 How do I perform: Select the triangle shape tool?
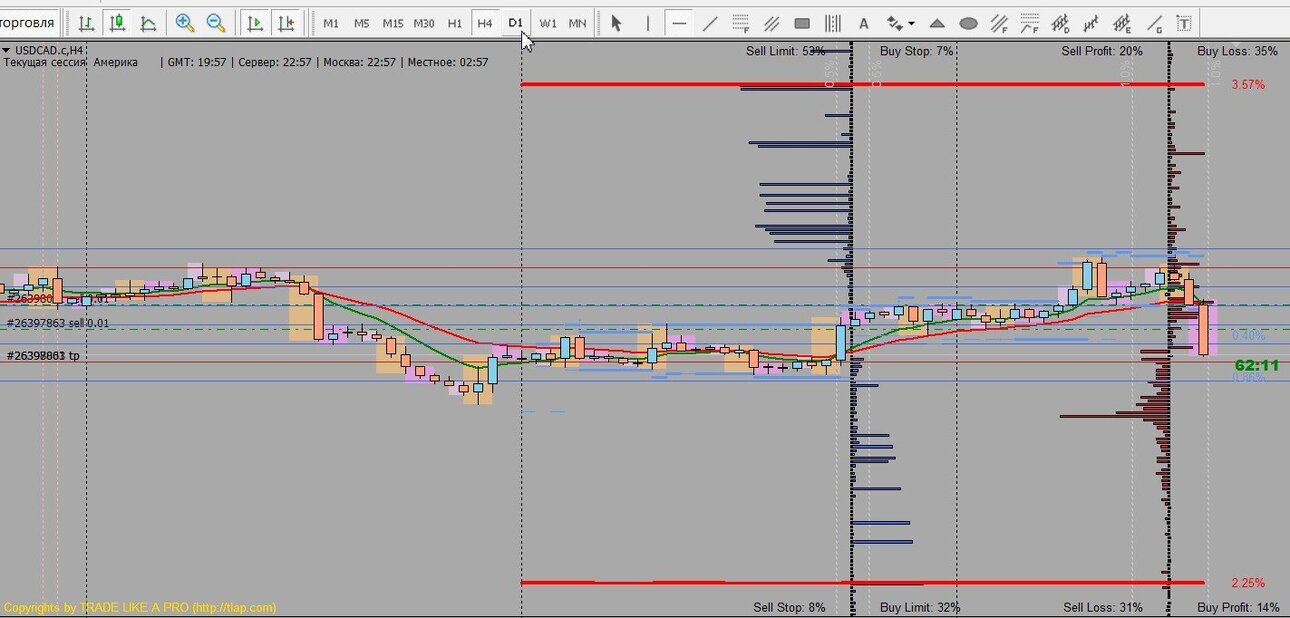937,22
